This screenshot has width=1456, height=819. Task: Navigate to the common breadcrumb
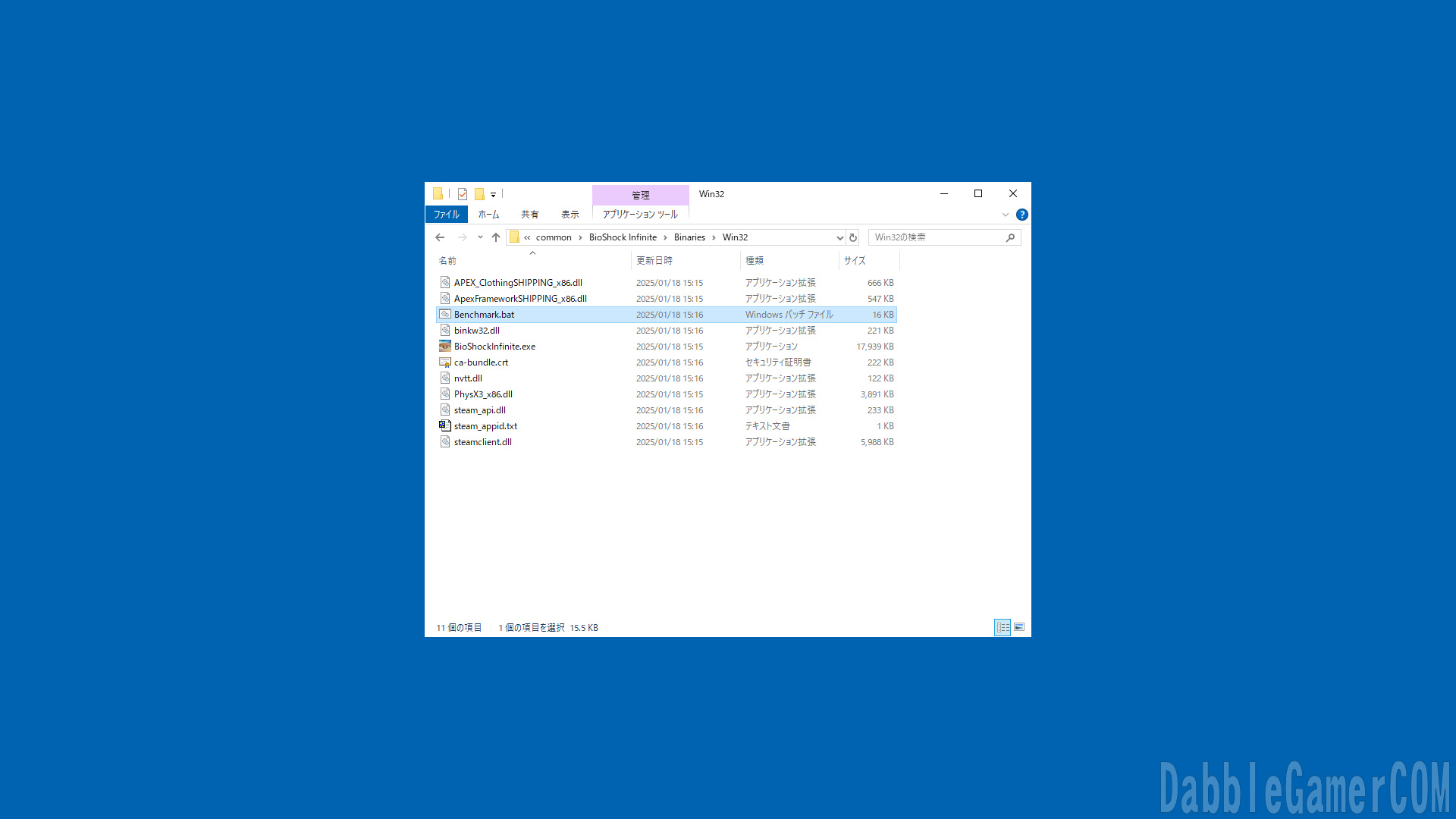(554, 237)
